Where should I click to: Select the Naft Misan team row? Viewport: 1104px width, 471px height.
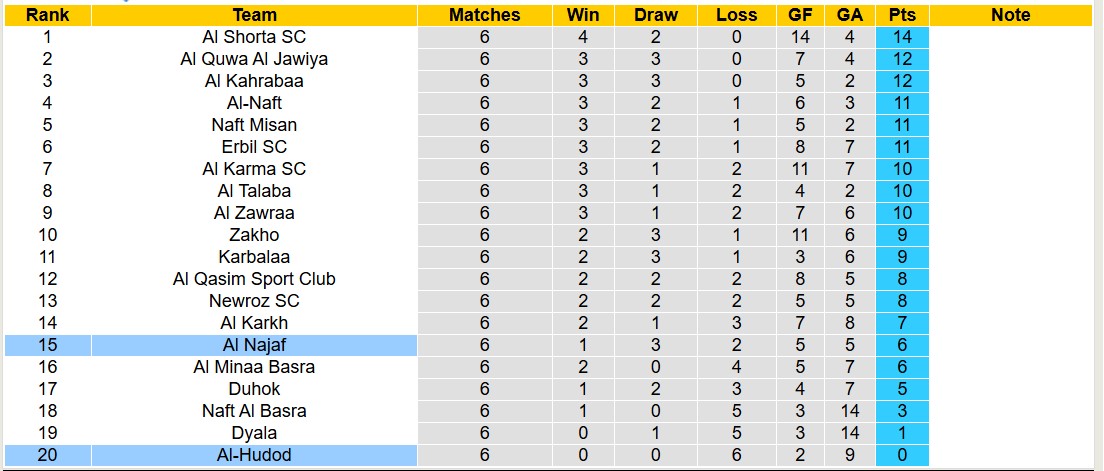click(254, 125)
